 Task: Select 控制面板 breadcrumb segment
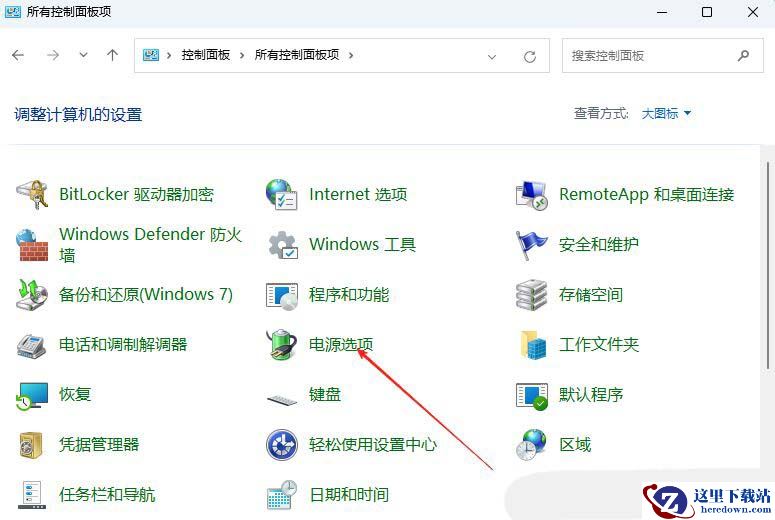[x=206, y=55]
